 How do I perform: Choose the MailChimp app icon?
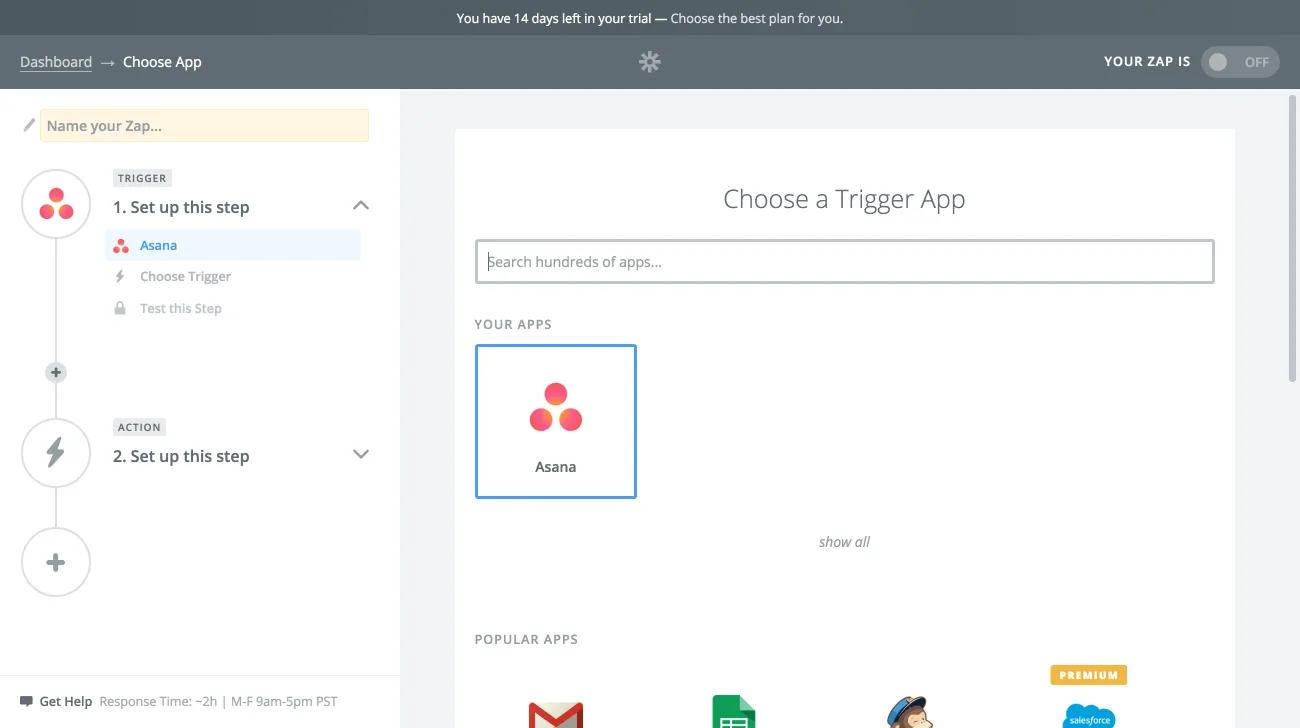pos(909,712)
